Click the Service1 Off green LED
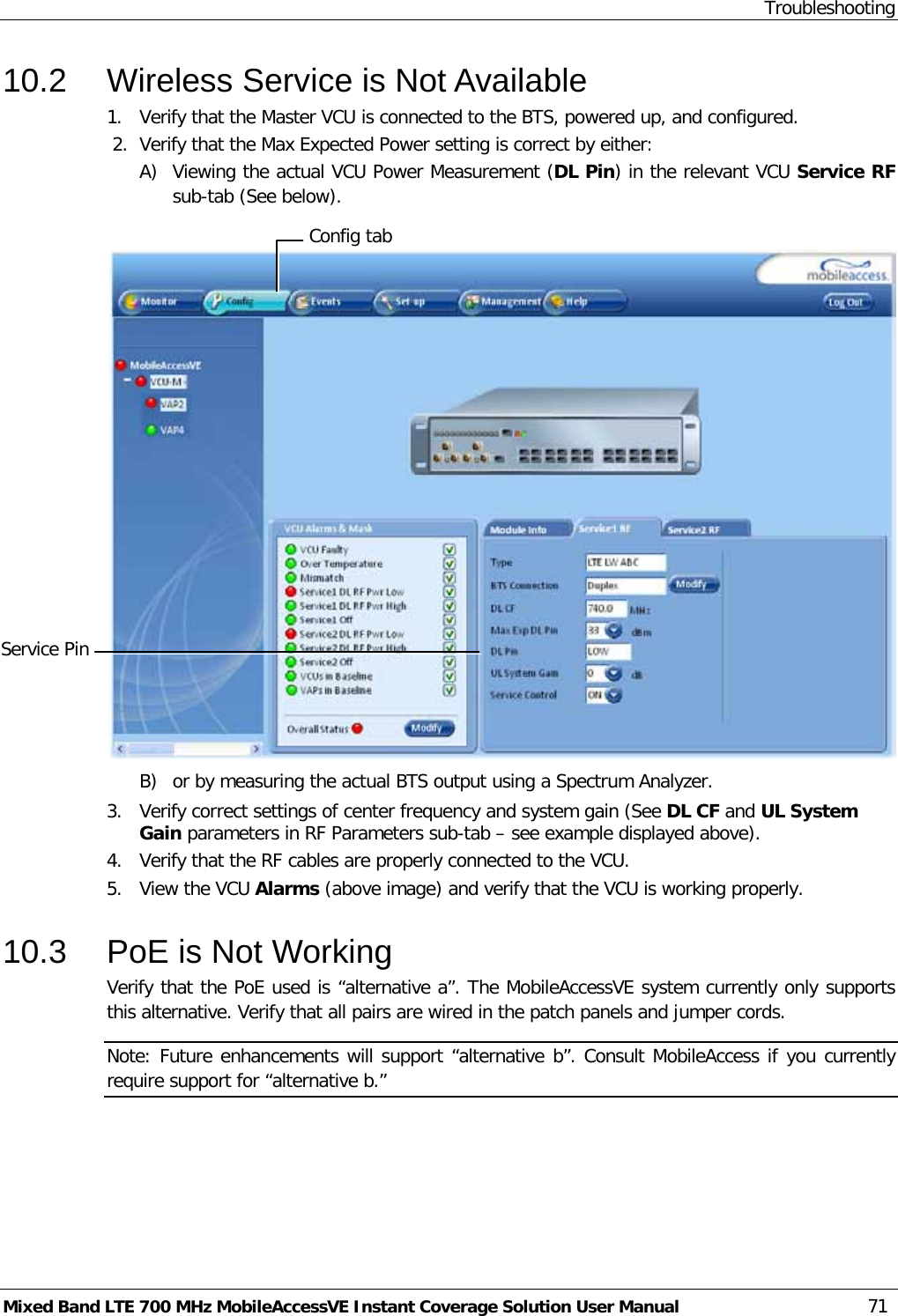Image resolution: width=898 pixels, height=1316 pixels. (291, 620)
